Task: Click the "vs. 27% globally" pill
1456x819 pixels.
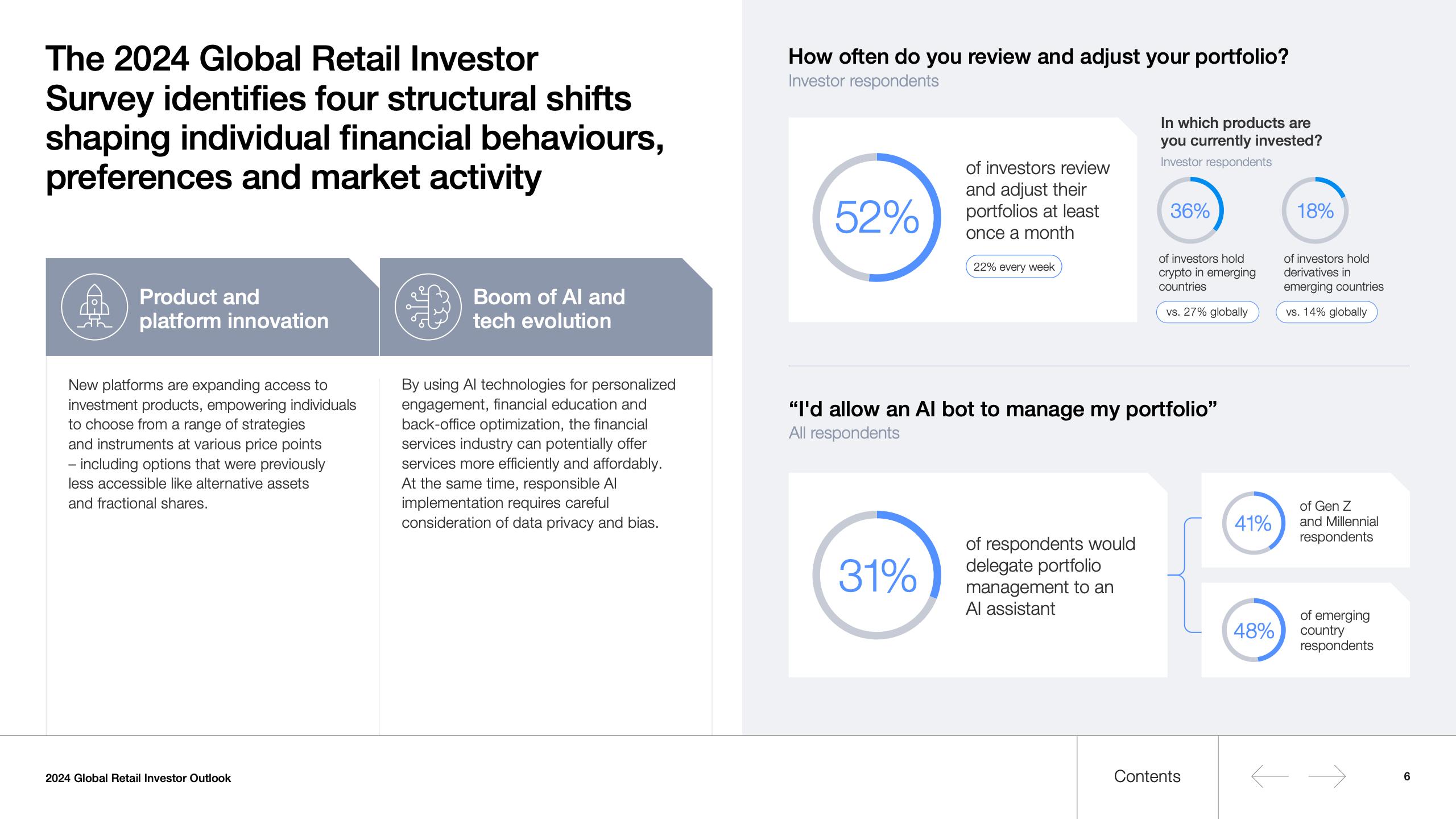Action: point(1207,312)
